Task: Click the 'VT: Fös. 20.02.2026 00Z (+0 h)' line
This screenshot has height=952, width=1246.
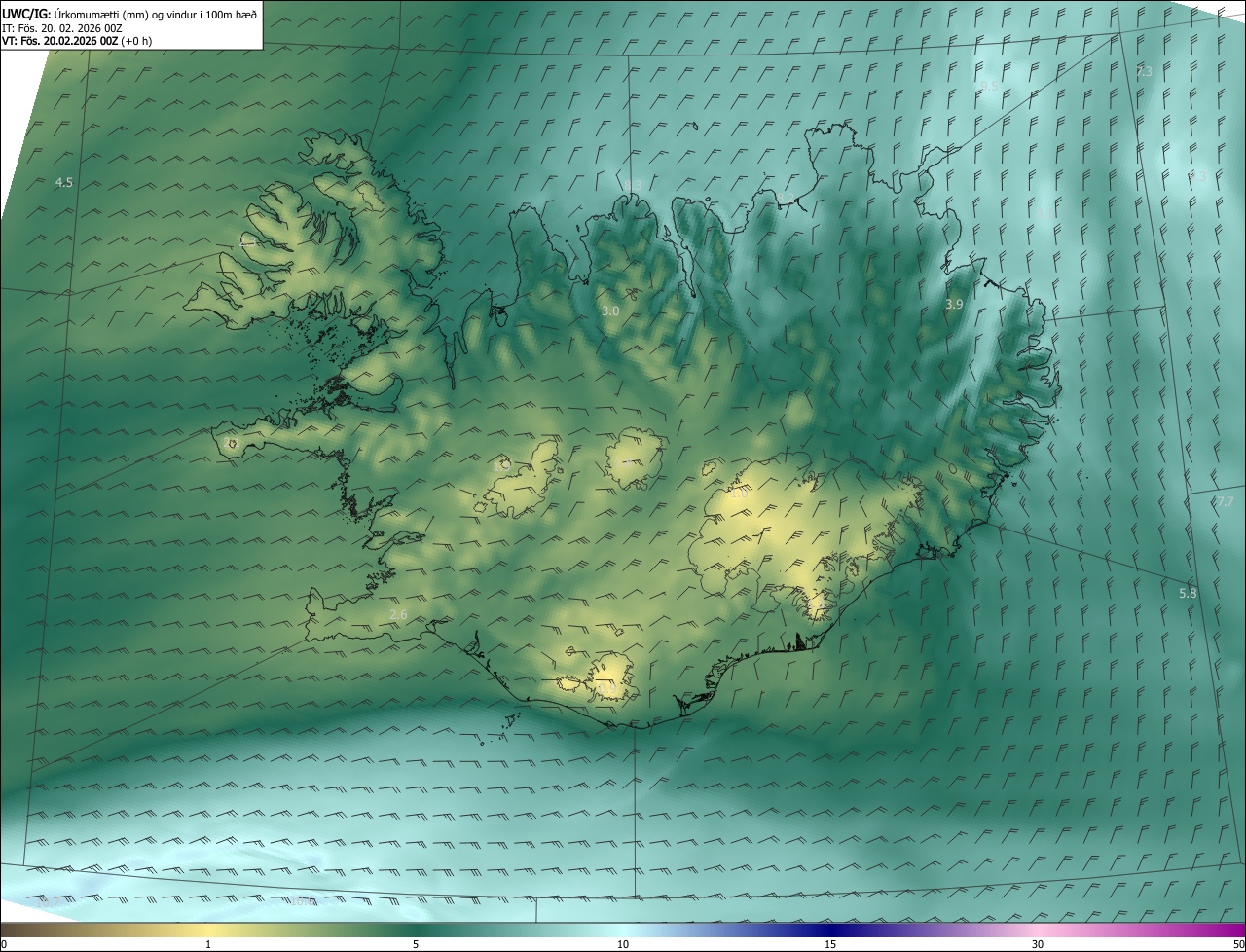Action: click(x=77, y=41)
